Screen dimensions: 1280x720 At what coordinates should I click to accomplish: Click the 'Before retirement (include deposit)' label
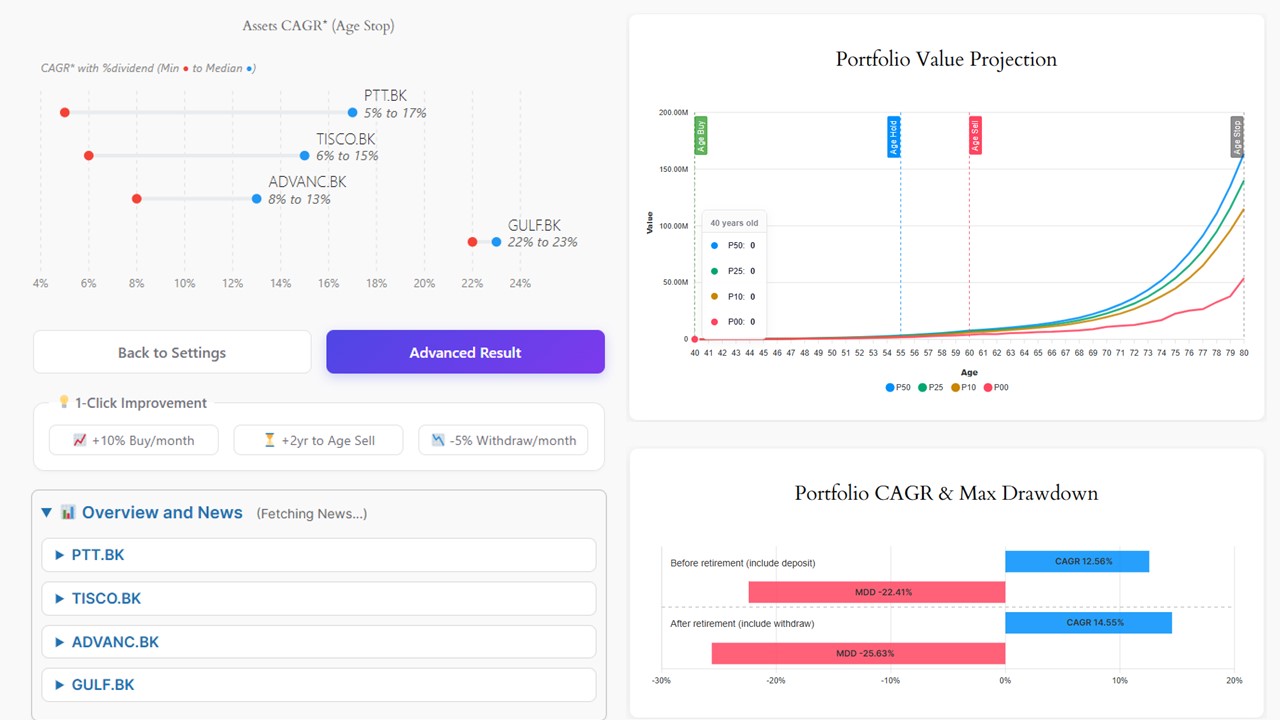click(x=743, y=563)
